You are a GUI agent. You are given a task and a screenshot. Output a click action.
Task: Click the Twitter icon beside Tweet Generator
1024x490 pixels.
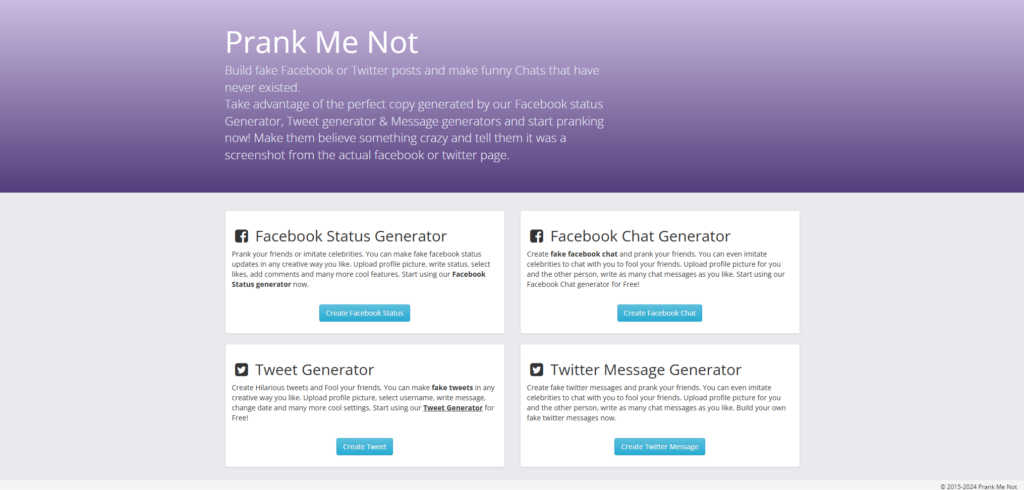point(242,370)
